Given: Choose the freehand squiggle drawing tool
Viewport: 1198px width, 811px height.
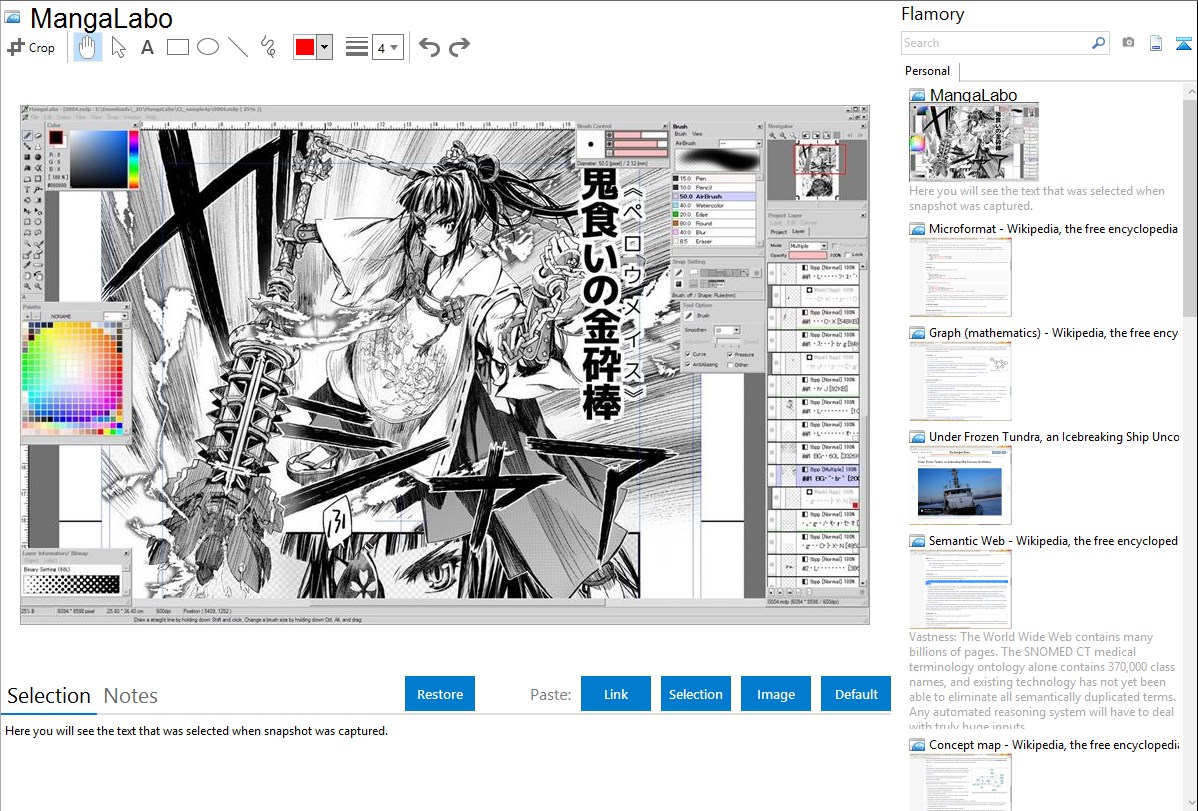Looking at the screenshot, I should (268, 47).
